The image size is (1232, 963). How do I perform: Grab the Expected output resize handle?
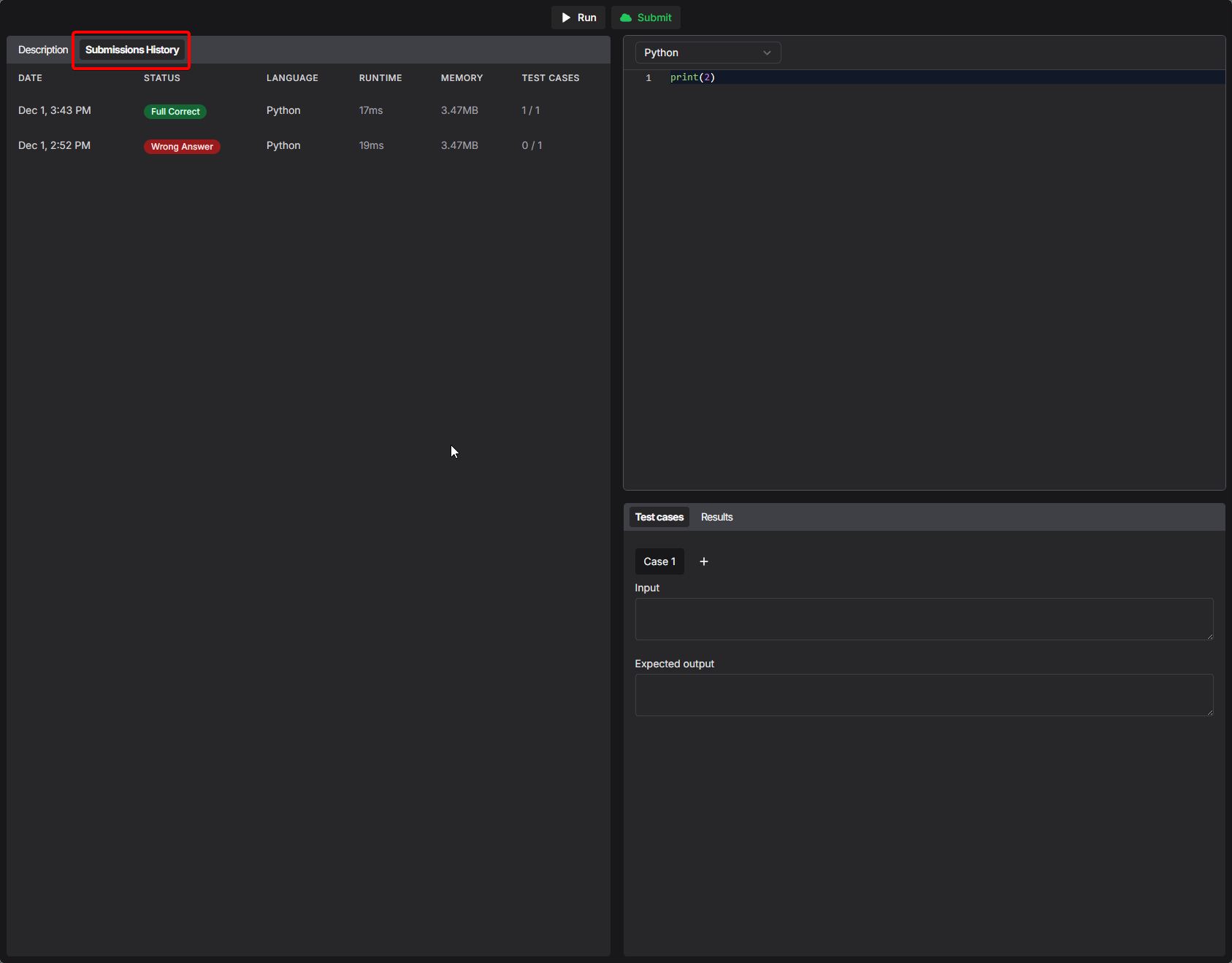coord(1209,712)
